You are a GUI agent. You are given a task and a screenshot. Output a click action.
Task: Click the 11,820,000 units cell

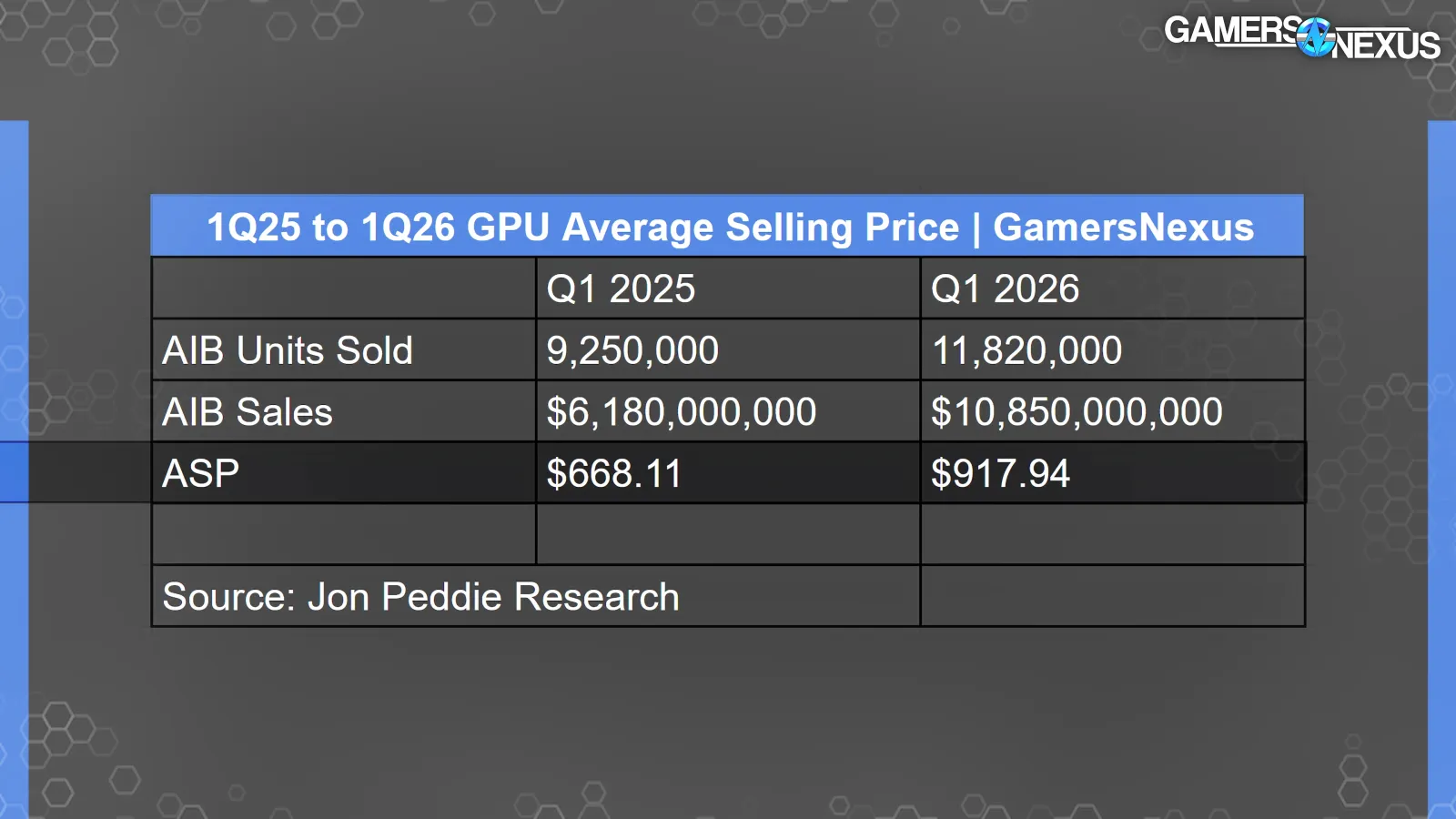click(1112, 350)
